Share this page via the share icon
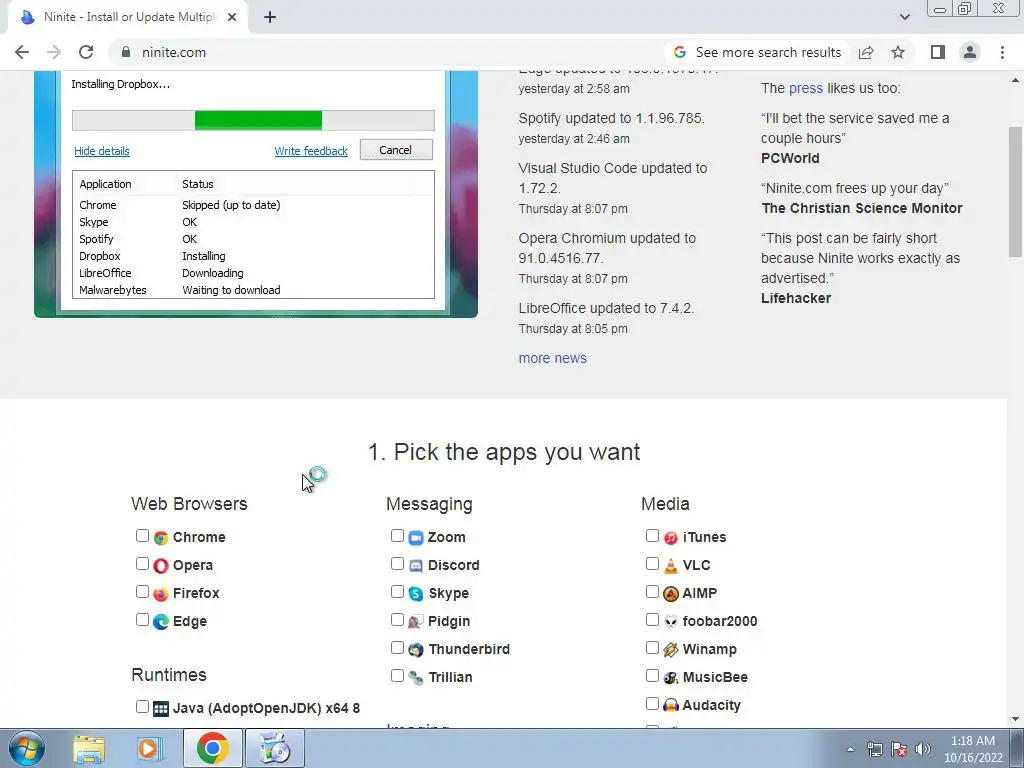This screenshot has width=1024, height=768. [x=866, y=52]
